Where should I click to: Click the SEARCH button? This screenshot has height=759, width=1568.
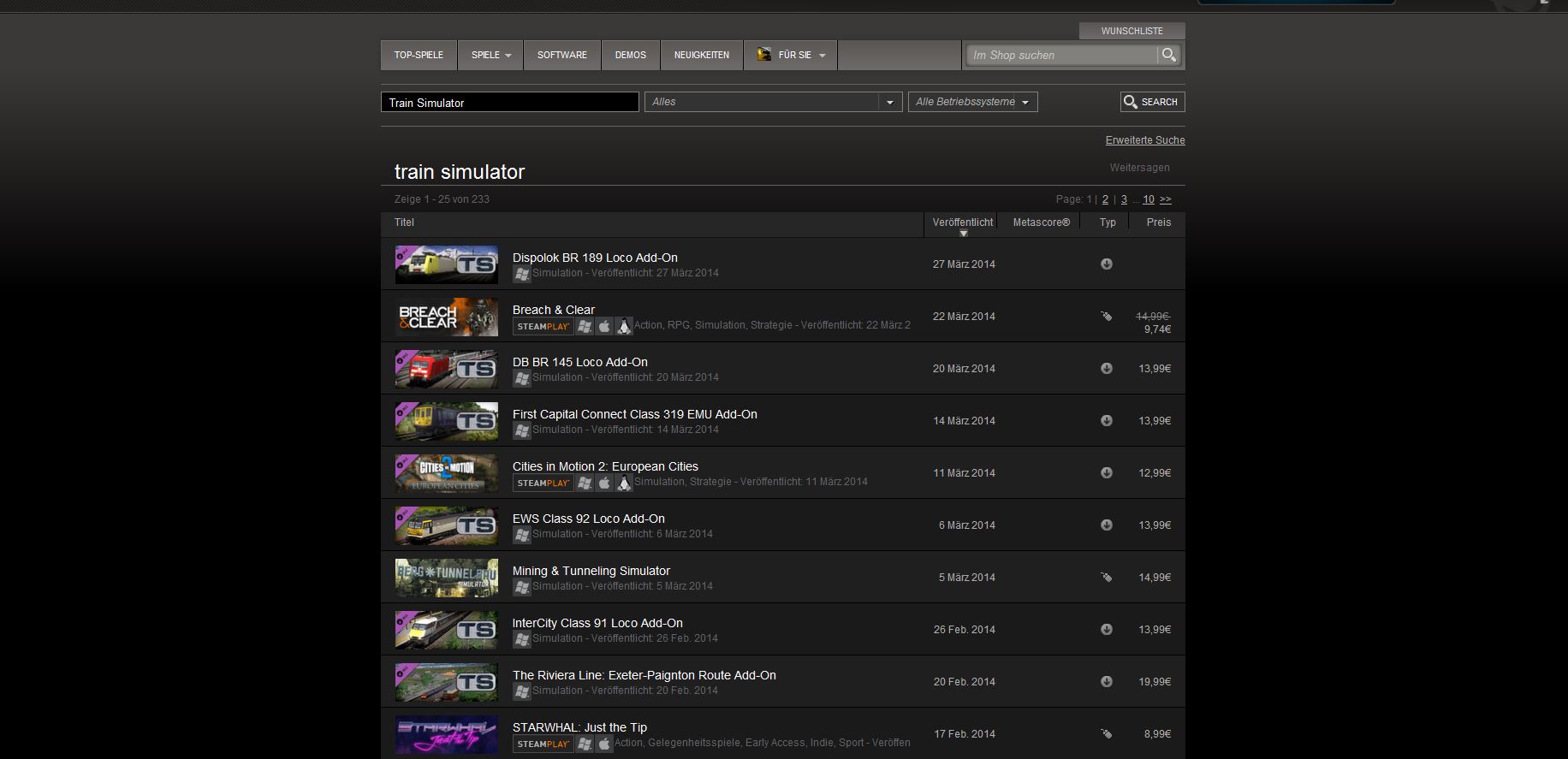click(x=1152, y=102)
